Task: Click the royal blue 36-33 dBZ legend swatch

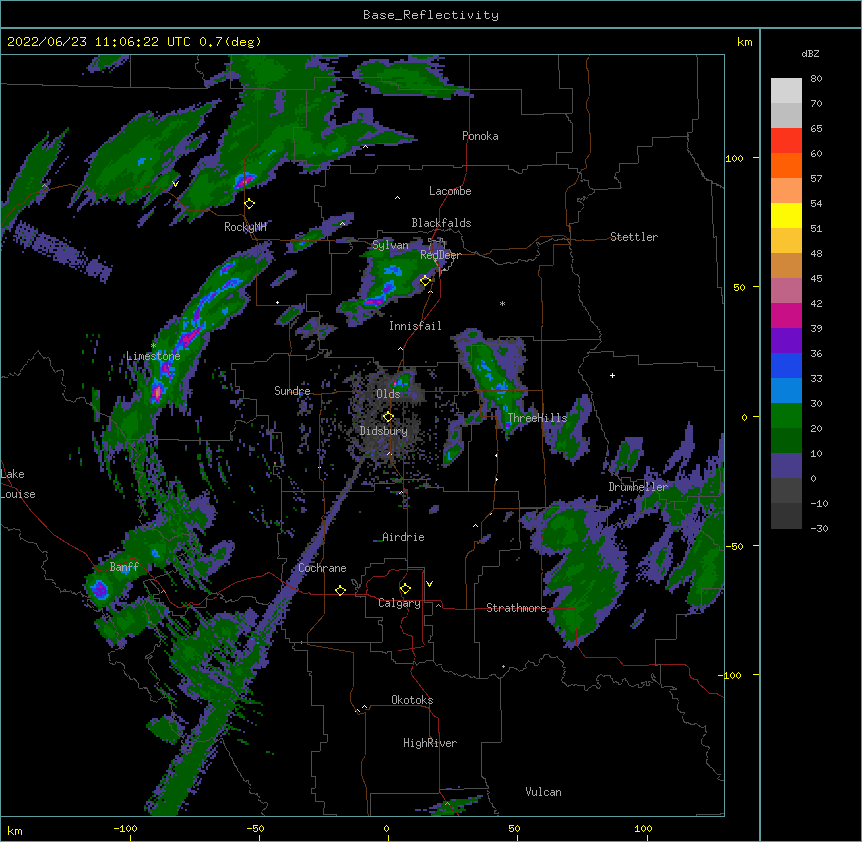Action: coord(786,365)
